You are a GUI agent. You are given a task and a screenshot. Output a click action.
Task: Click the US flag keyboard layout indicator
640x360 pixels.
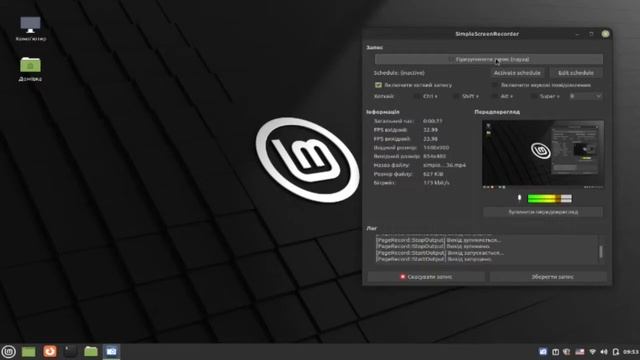(580, 352)
